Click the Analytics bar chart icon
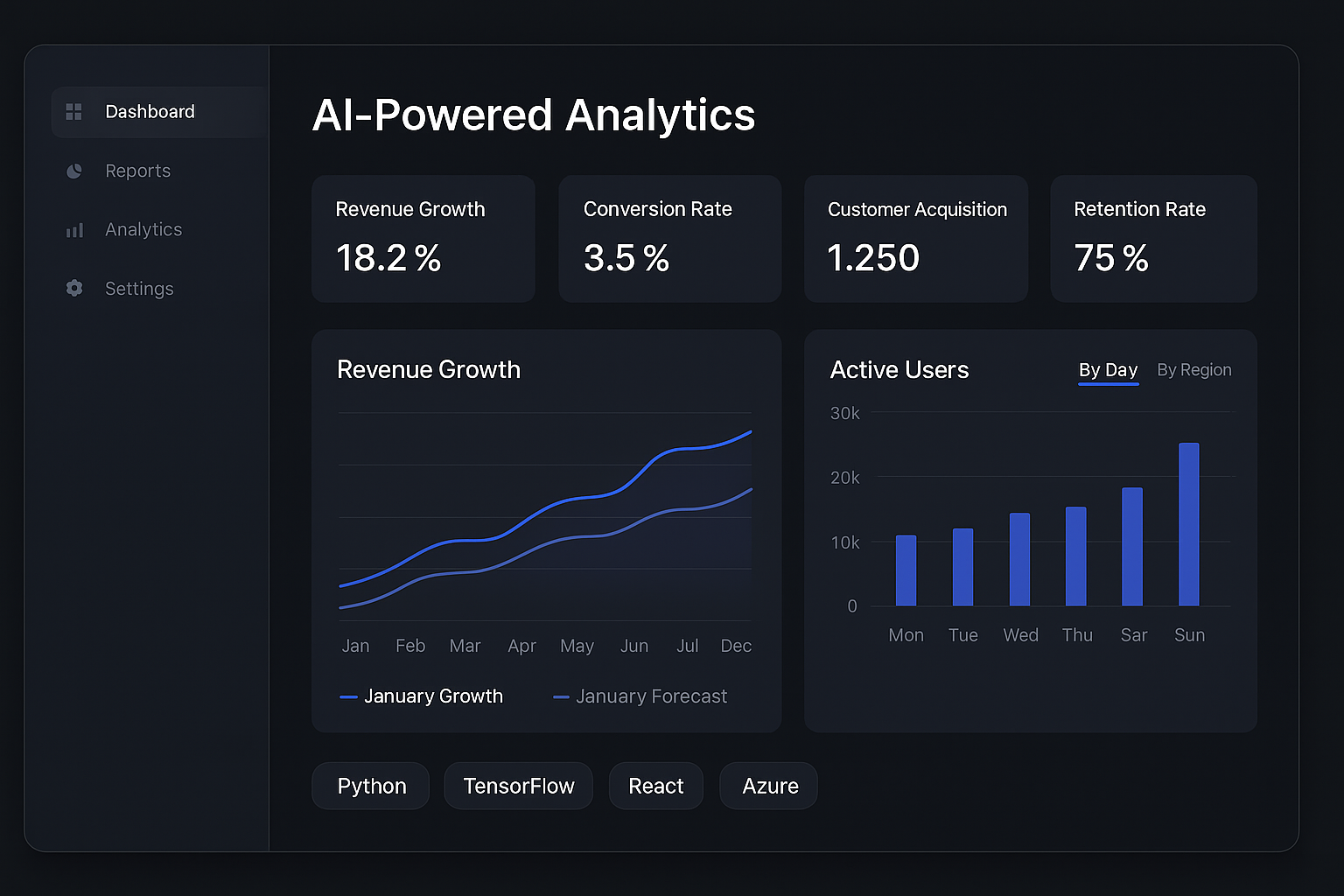Viewport: 1344px width, 896px height. (74, 230)
